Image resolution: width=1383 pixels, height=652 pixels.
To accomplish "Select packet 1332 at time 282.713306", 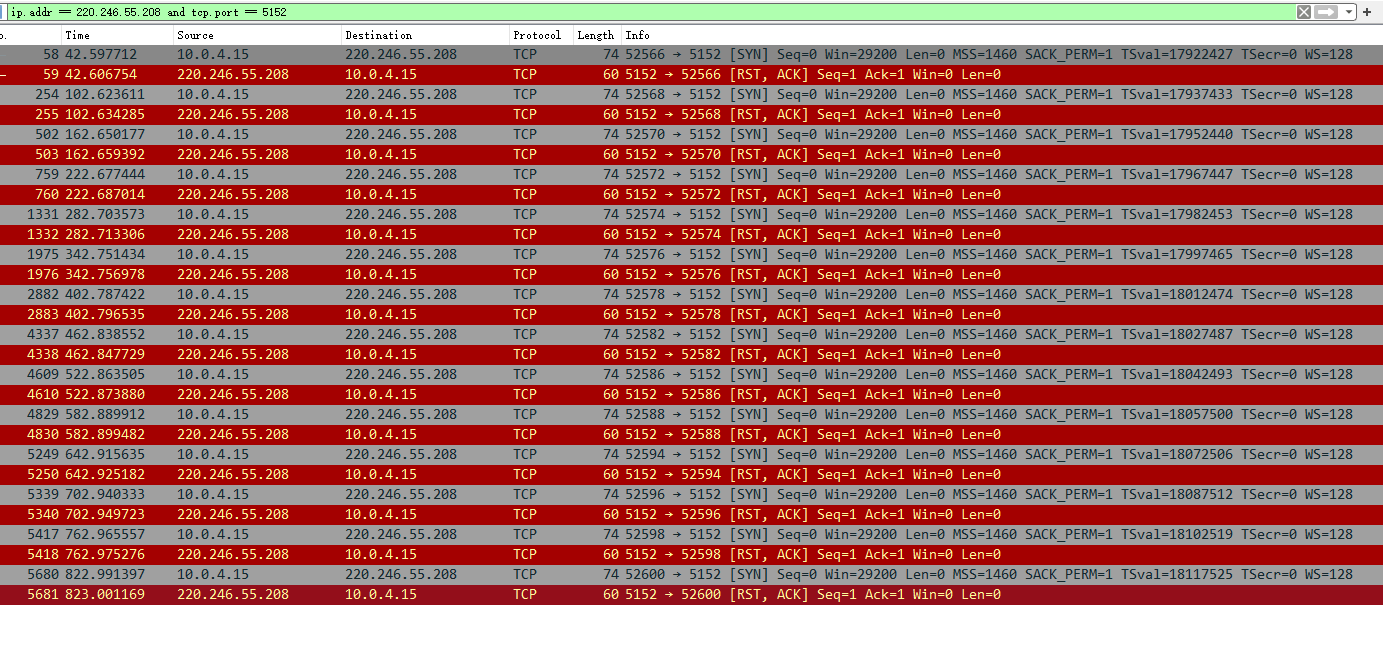I will pos(691,234).
